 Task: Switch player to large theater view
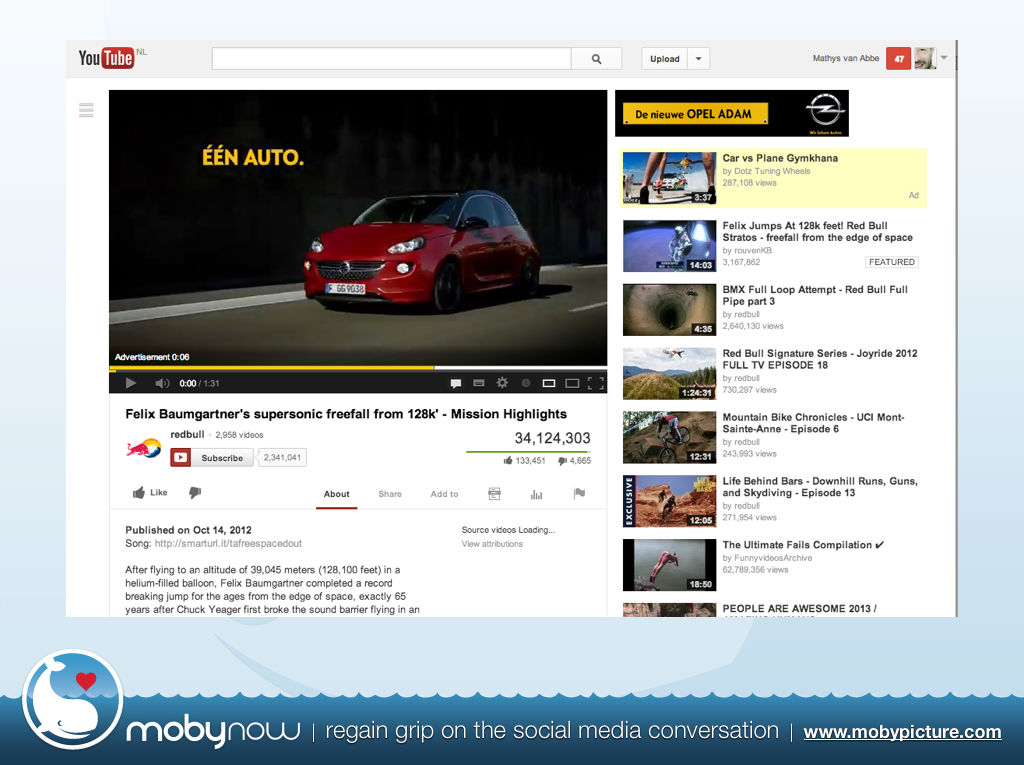[x=572, y=383]
